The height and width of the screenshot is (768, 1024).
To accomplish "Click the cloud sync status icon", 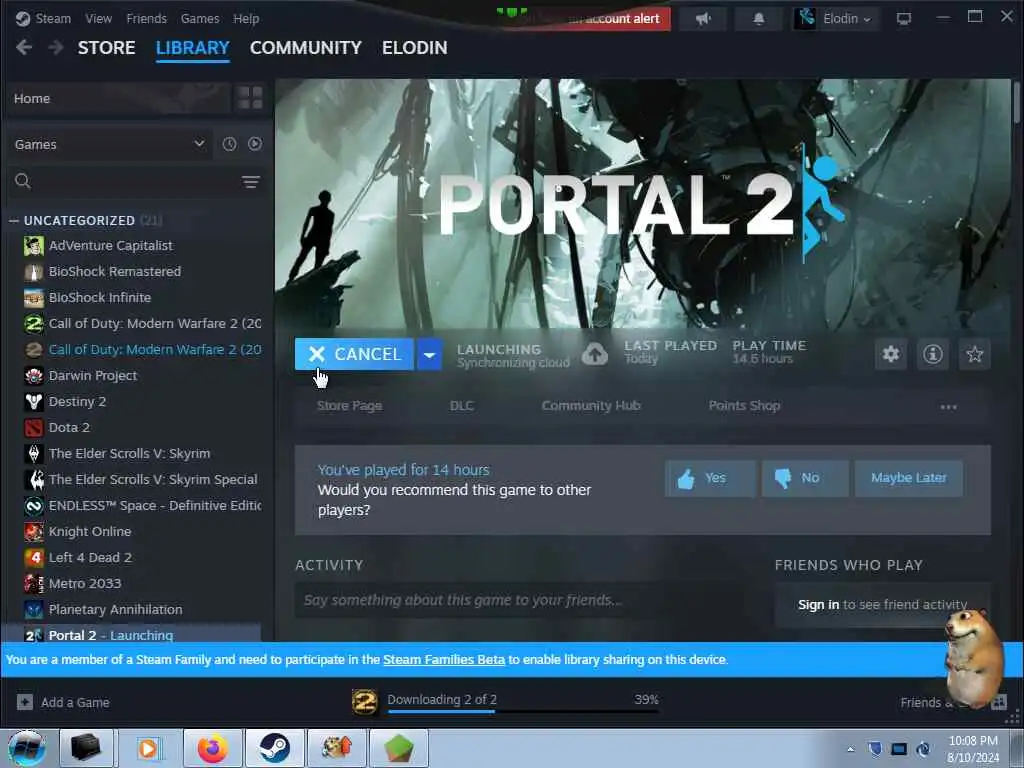I will click(x=594, y=354).
